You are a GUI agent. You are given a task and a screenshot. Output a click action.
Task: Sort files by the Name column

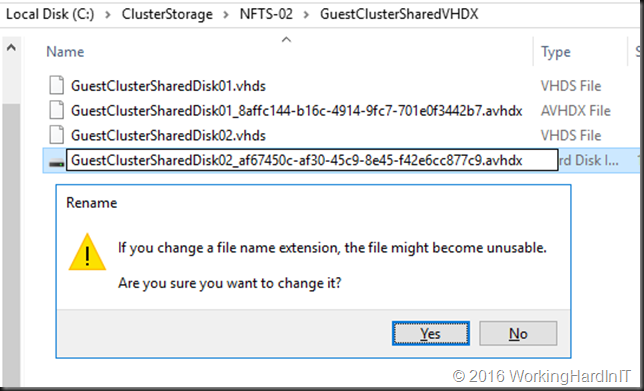click(65, 52)
